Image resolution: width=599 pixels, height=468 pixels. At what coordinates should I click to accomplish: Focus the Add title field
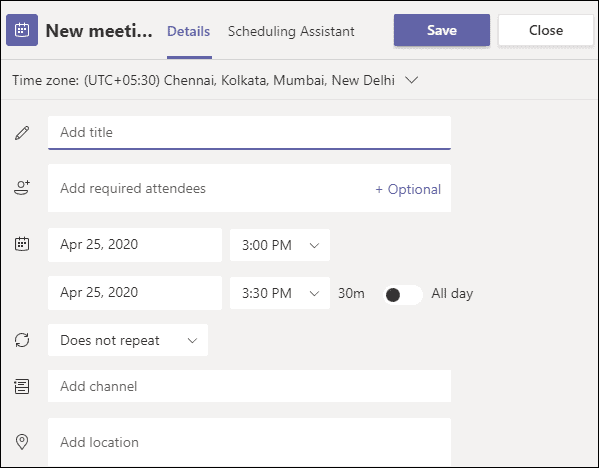(249, 132)
